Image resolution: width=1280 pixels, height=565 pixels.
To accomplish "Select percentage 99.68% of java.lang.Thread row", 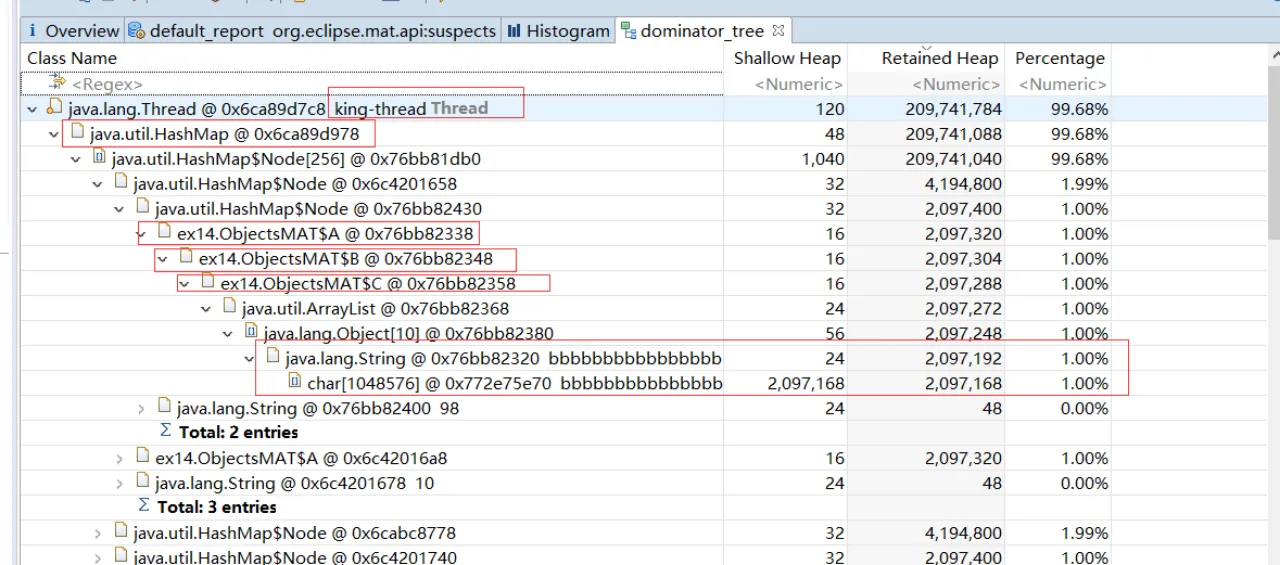I will coord(1079,109).
